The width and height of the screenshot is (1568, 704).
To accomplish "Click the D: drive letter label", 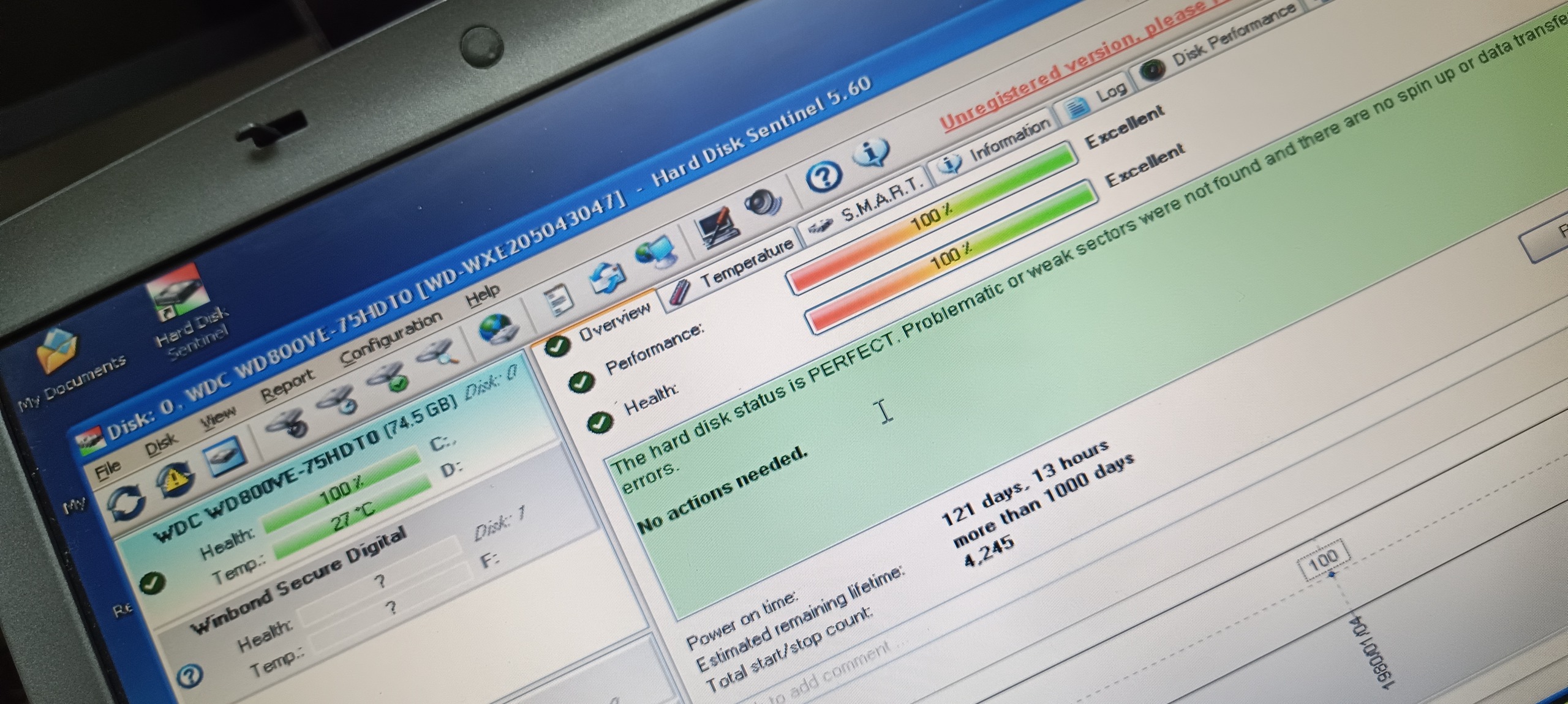I will 451,470.
